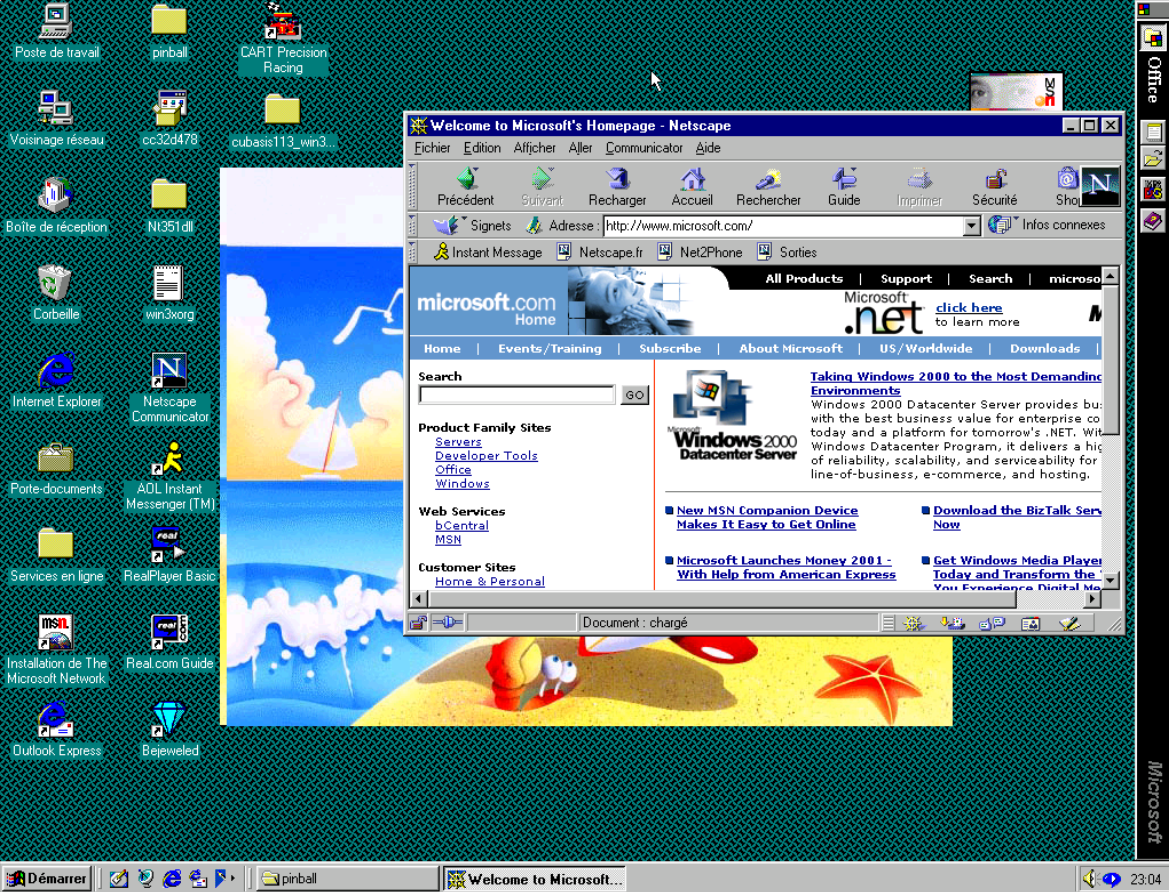Select the Porte-documents briefcase icon

click(56, 468)
